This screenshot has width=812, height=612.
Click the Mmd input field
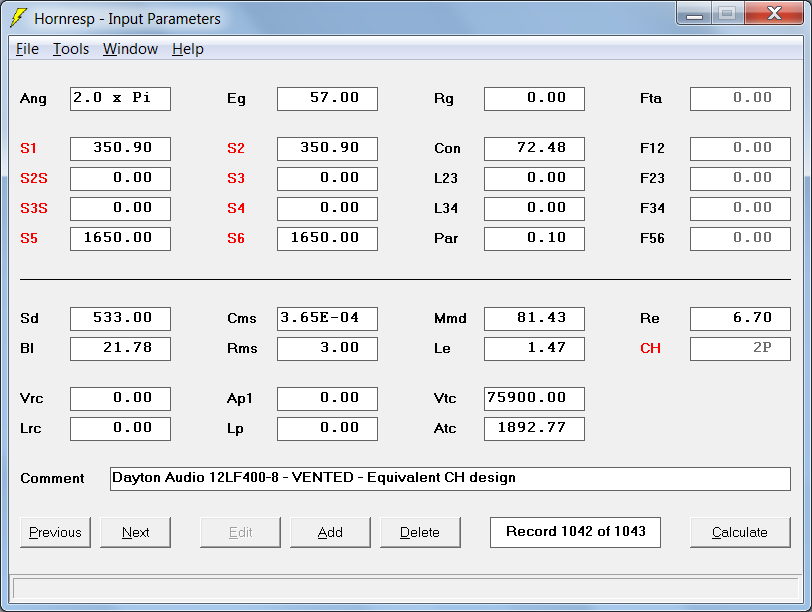pyautogui.click(x=534, y=319)
